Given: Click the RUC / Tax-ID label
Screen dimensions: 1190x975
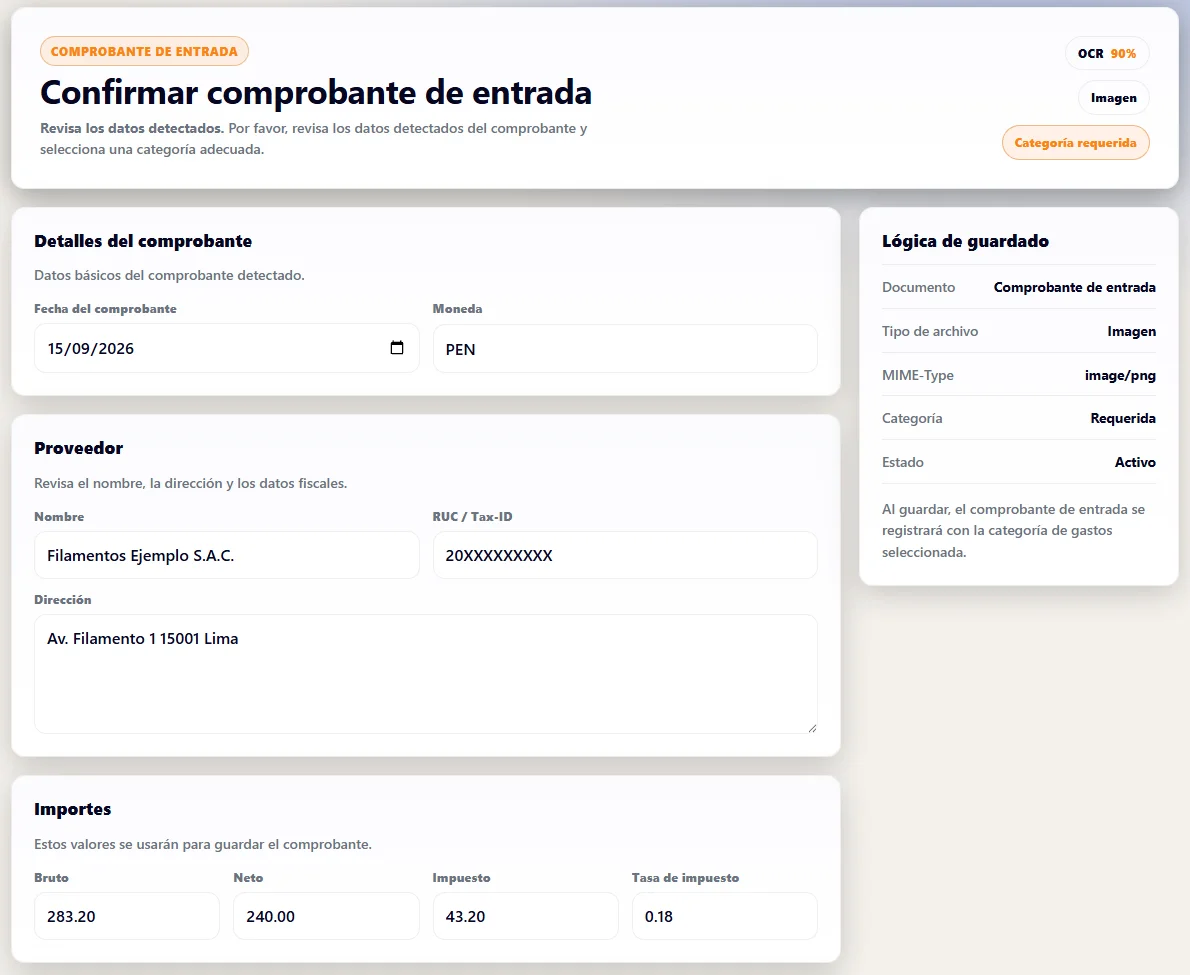Looking at the screenshot, I should coord(473,517).
